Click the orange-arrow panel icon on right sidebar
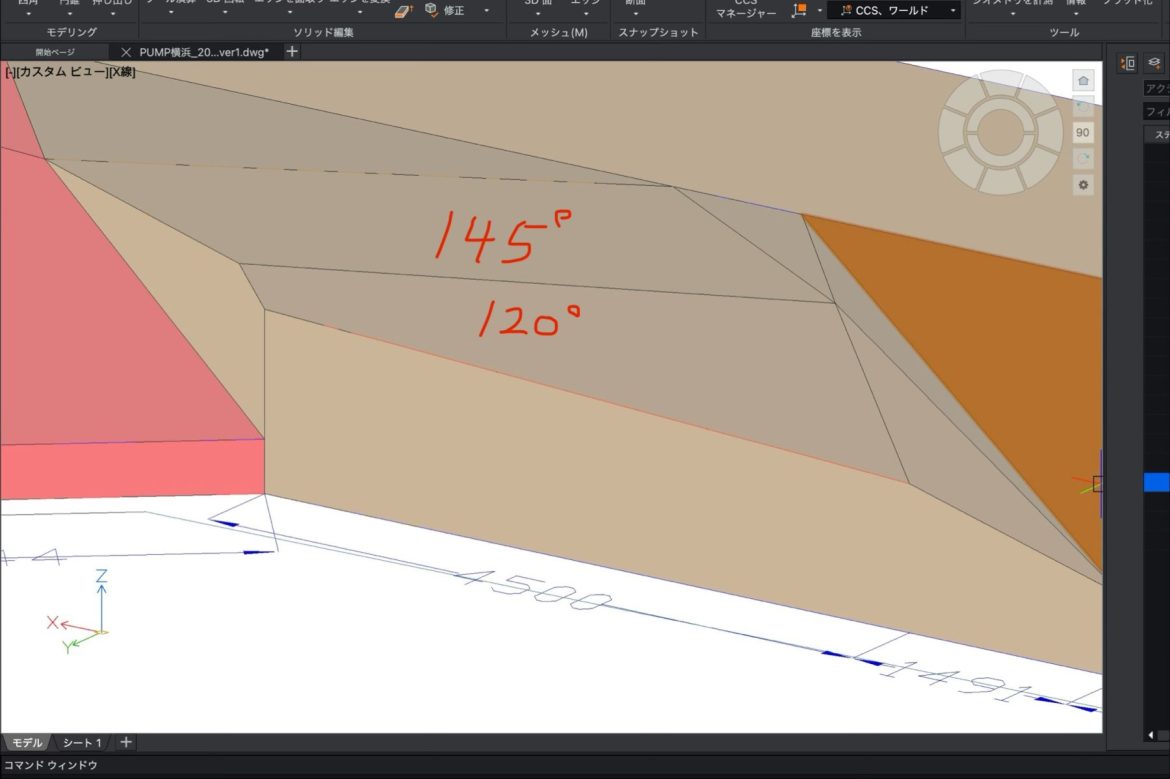 1128,63
